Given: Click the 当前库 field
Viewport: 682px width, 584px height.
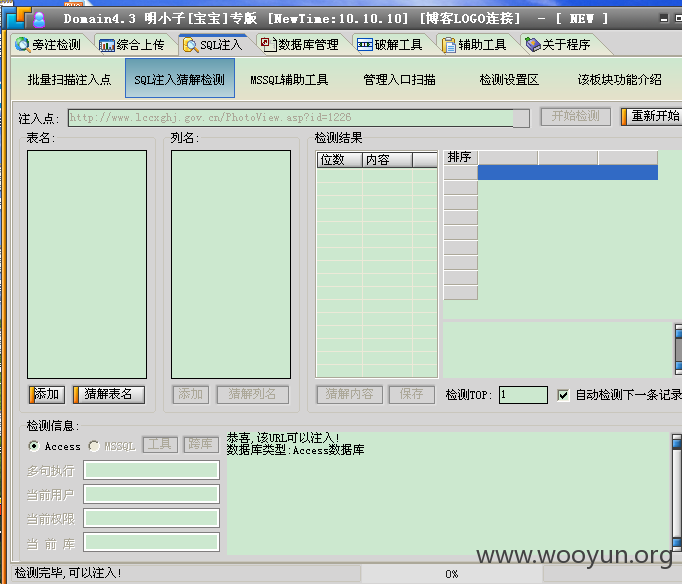Looking at the screenshot, I should click(x=151, y=542).
